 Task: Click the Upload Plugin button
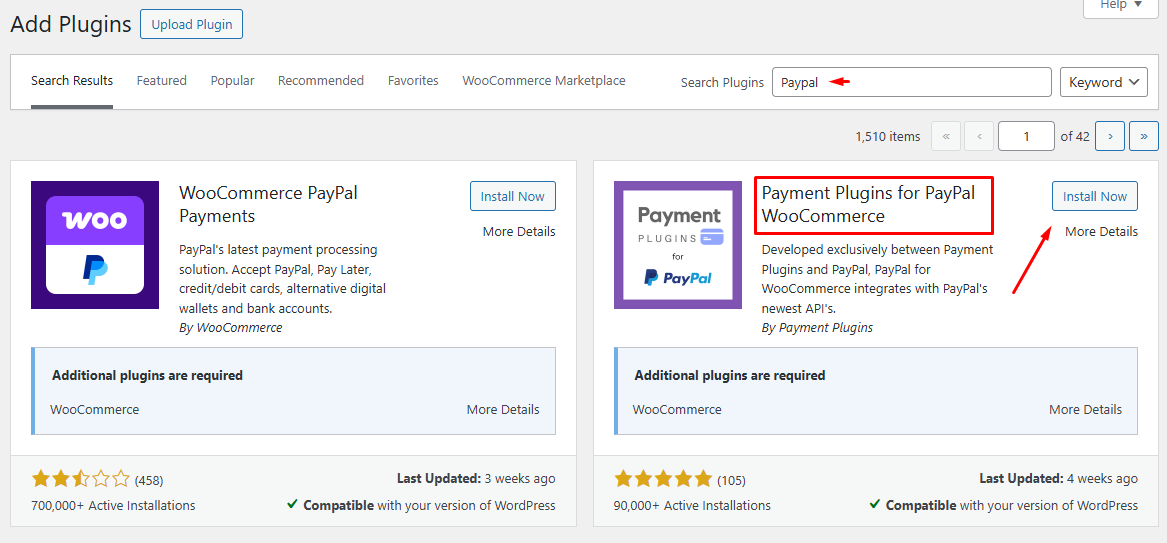pyautogui.click(x=191, y=25)
